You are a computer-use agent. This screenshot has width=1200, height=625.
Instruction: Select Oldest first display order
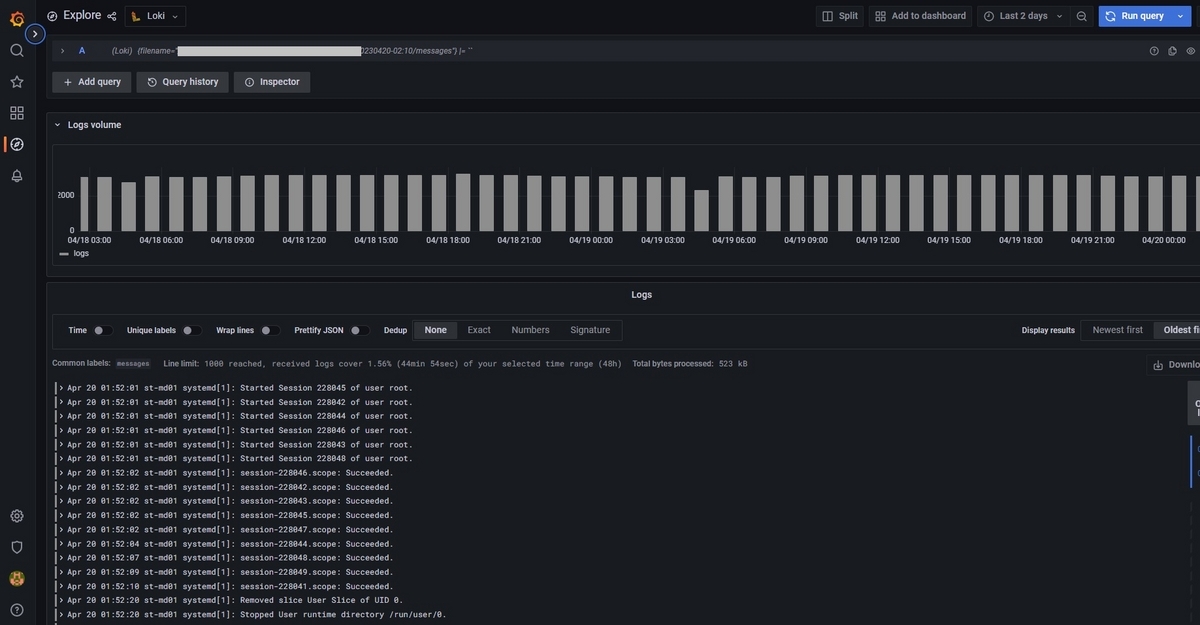tap(1177, 330)
